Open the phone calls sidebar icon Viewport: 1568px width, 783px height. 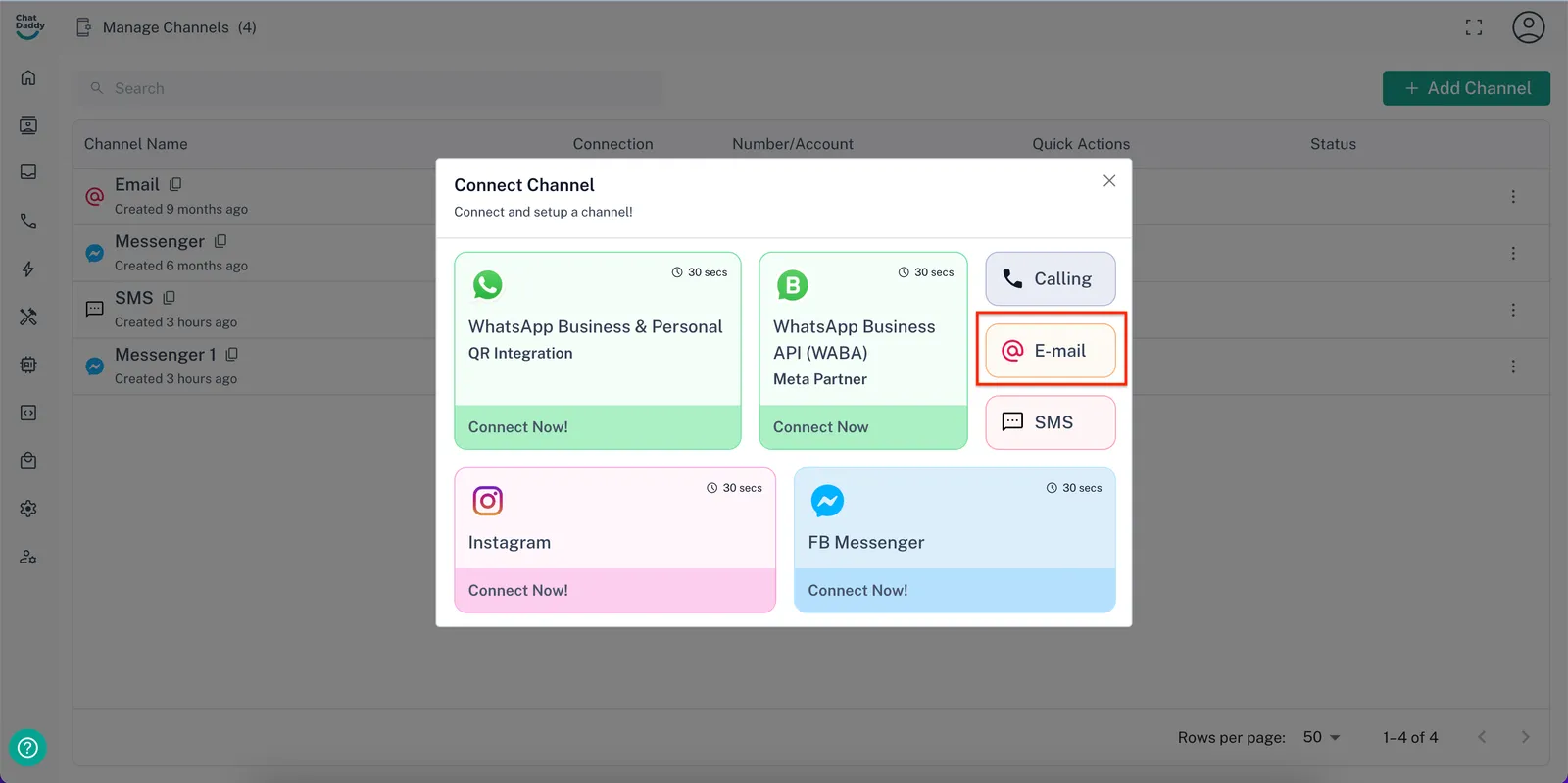pyautogui.click(x=28, y=221)
